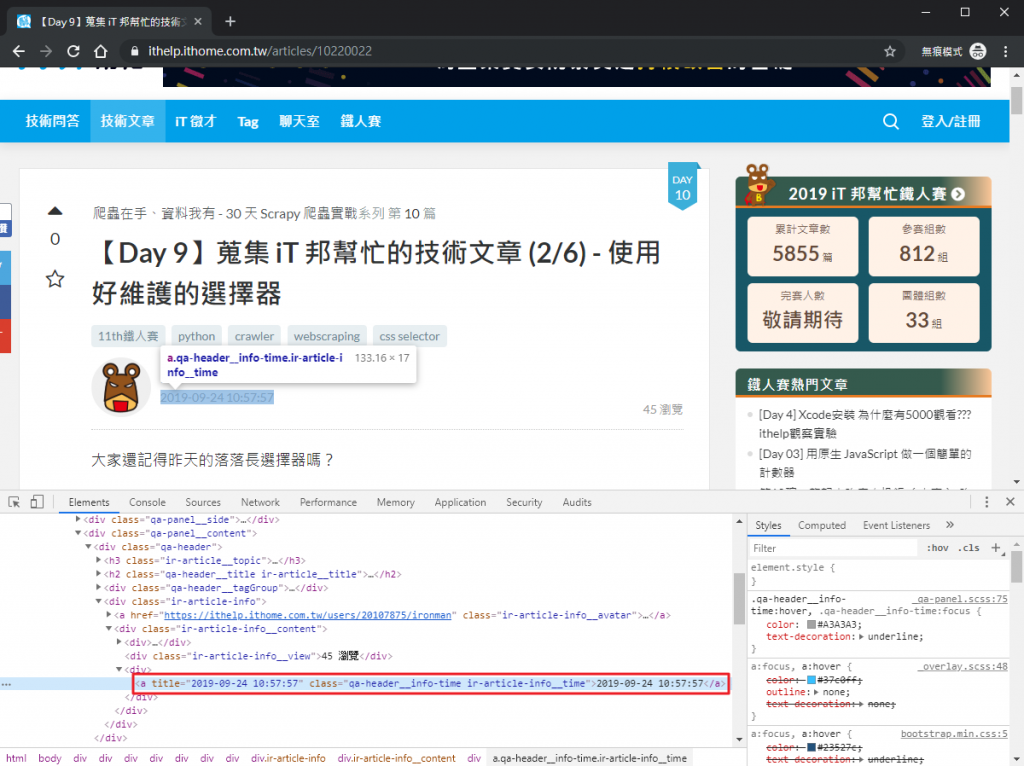Open the IT 徵才 navigation item
This screenshot has width=1024, height=766.
[195, 121]
